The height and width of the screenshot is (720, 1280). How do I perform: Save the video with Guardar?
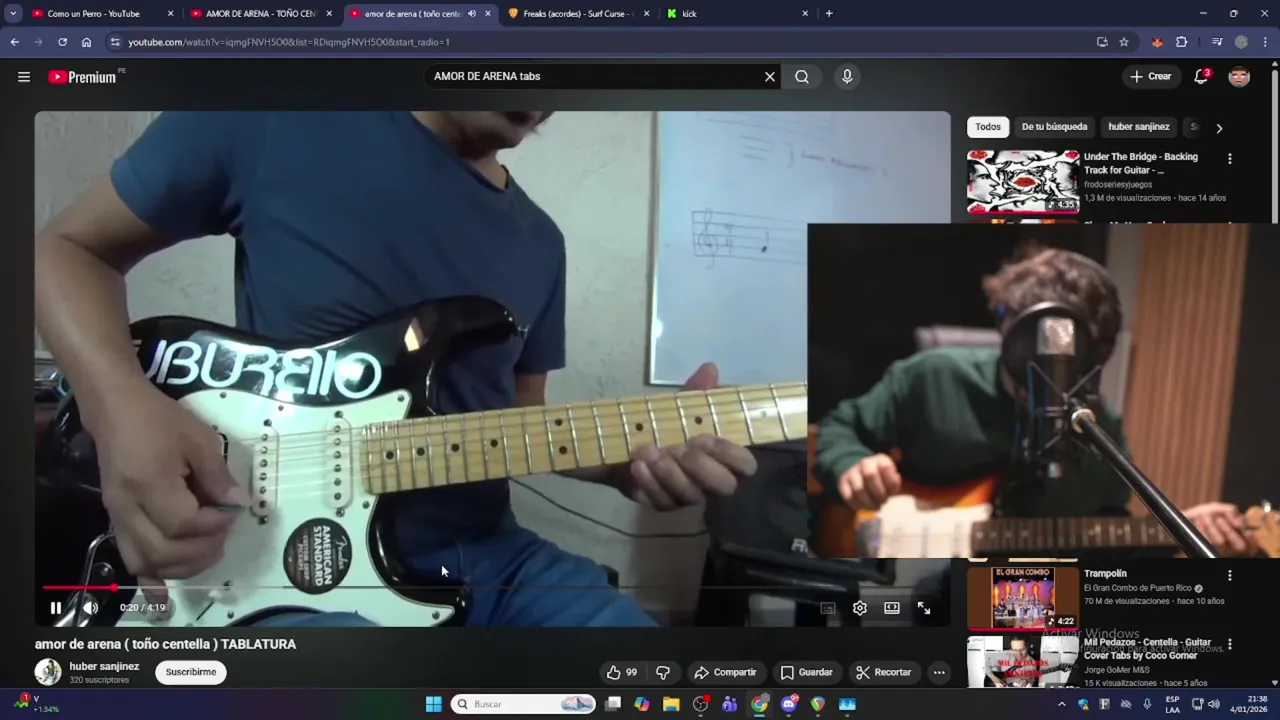pyautogui.click(x=806, y=672)
